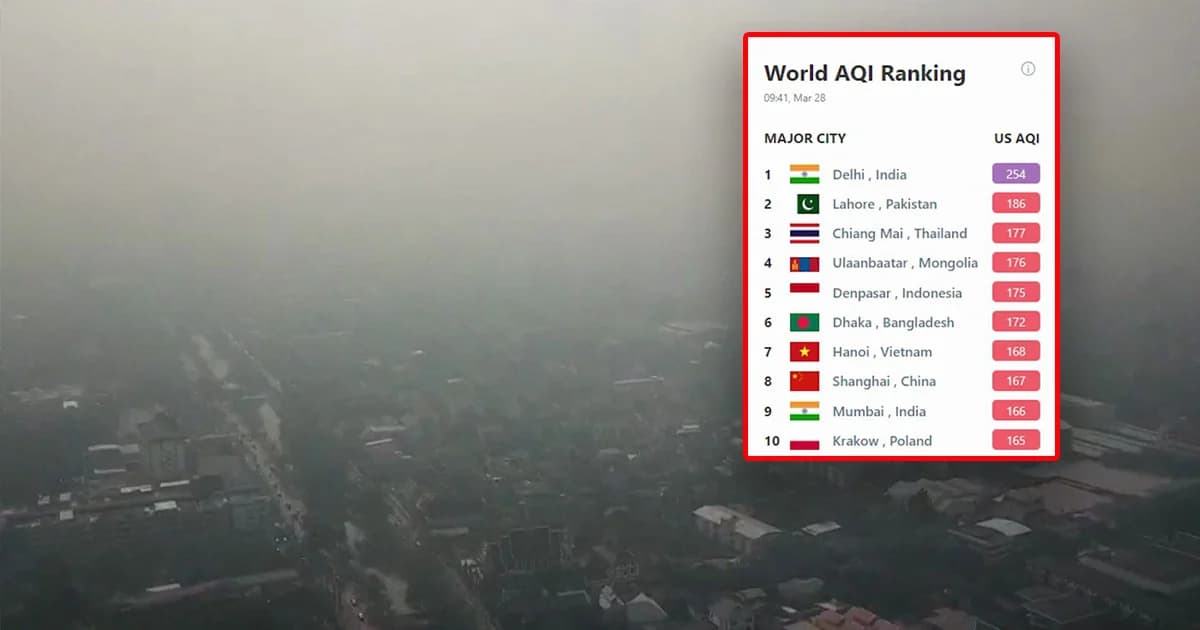Click the purple 254 AQI badge
Image resolution: width=1200 pixels, height=630 pixels.
(1016, 174)
